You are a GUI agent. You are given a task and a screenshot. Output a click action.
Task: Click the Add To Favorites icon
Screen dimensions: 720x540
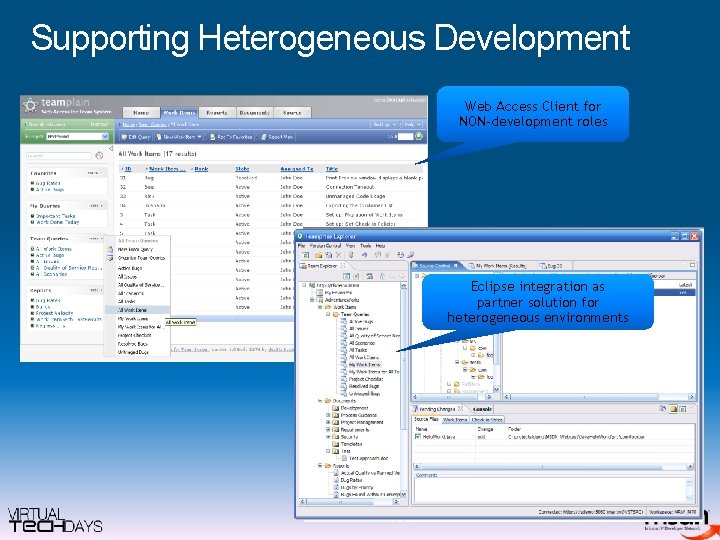213,137
